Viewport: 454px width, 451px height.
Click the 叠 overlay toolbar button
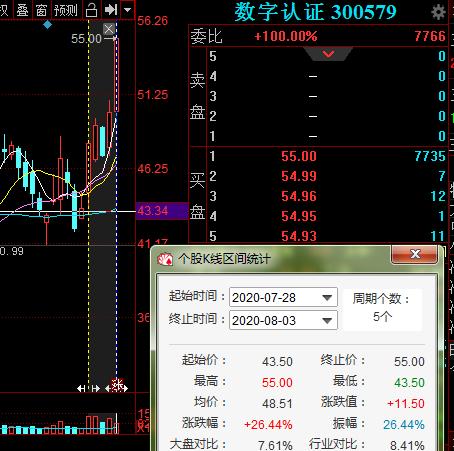(x=23, y=10)
